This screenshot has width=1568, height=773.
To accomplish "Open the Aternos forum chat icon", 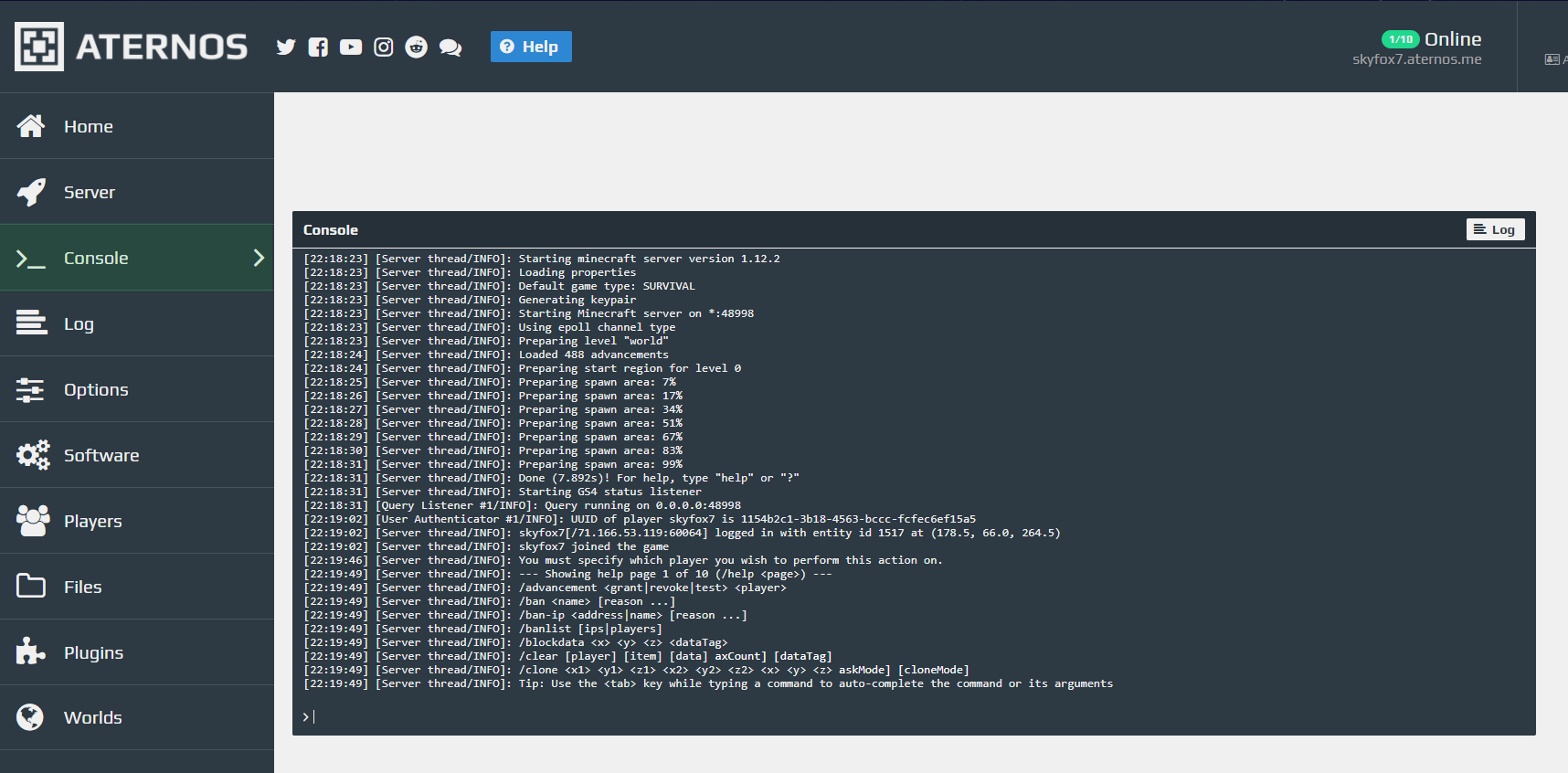I will 450,48.
